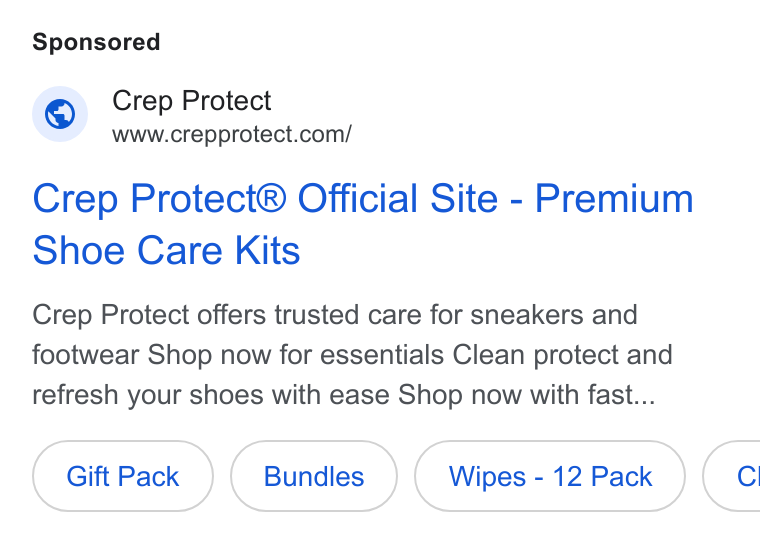
Task: Click the light-blue circle behind the globe
Action: (x=60, y=114)
